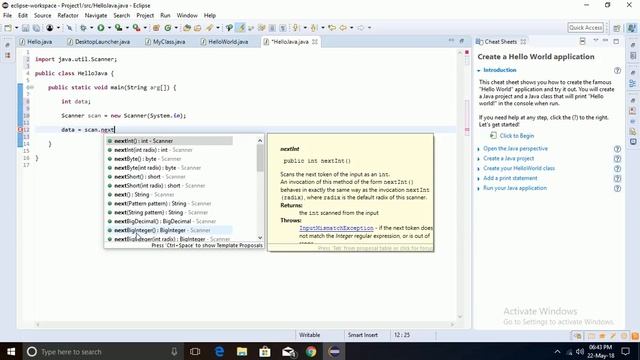Open the File menu

[x=7, y=16]
